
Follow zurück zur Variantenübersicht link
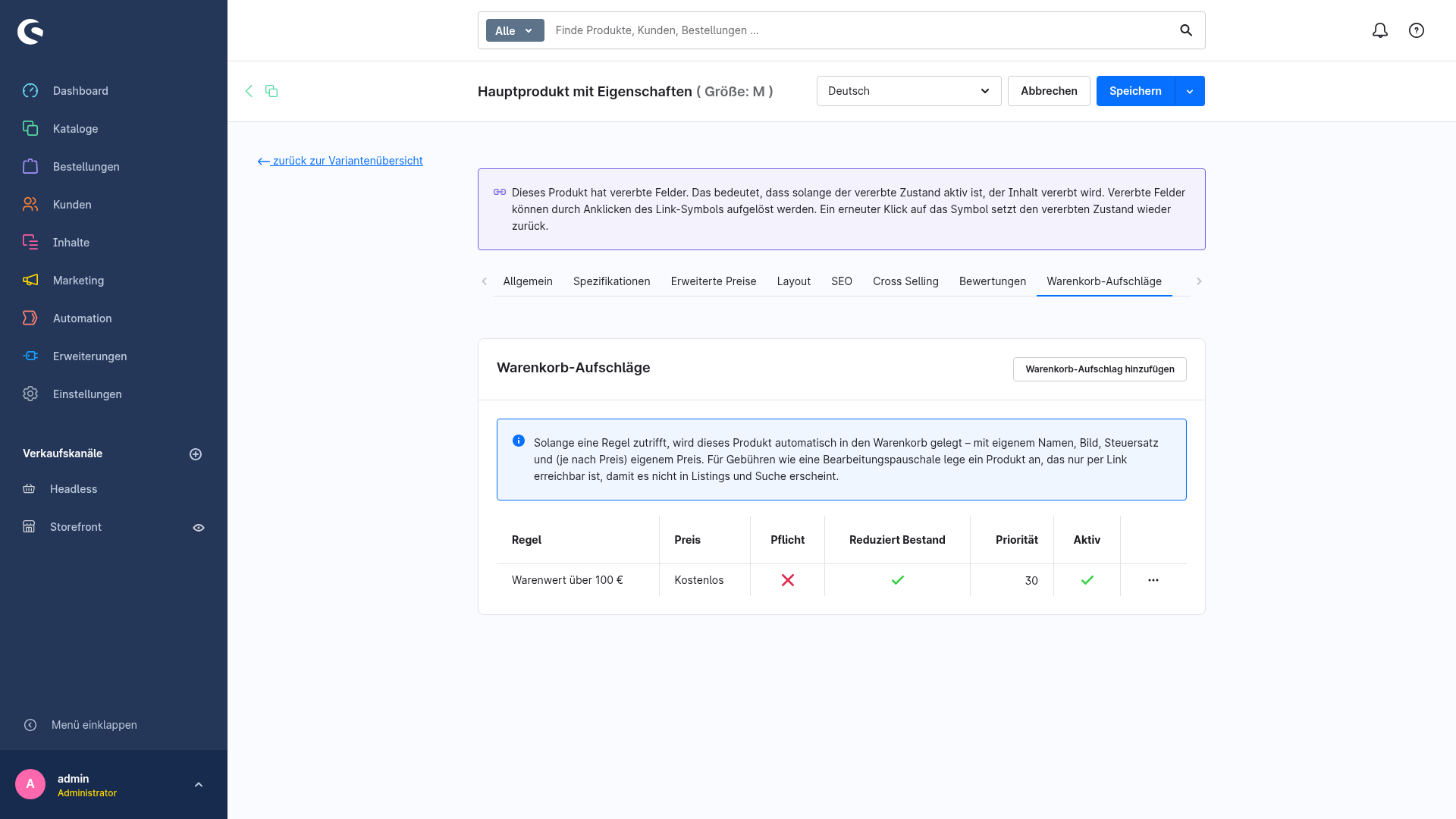[x=340, y=161]
